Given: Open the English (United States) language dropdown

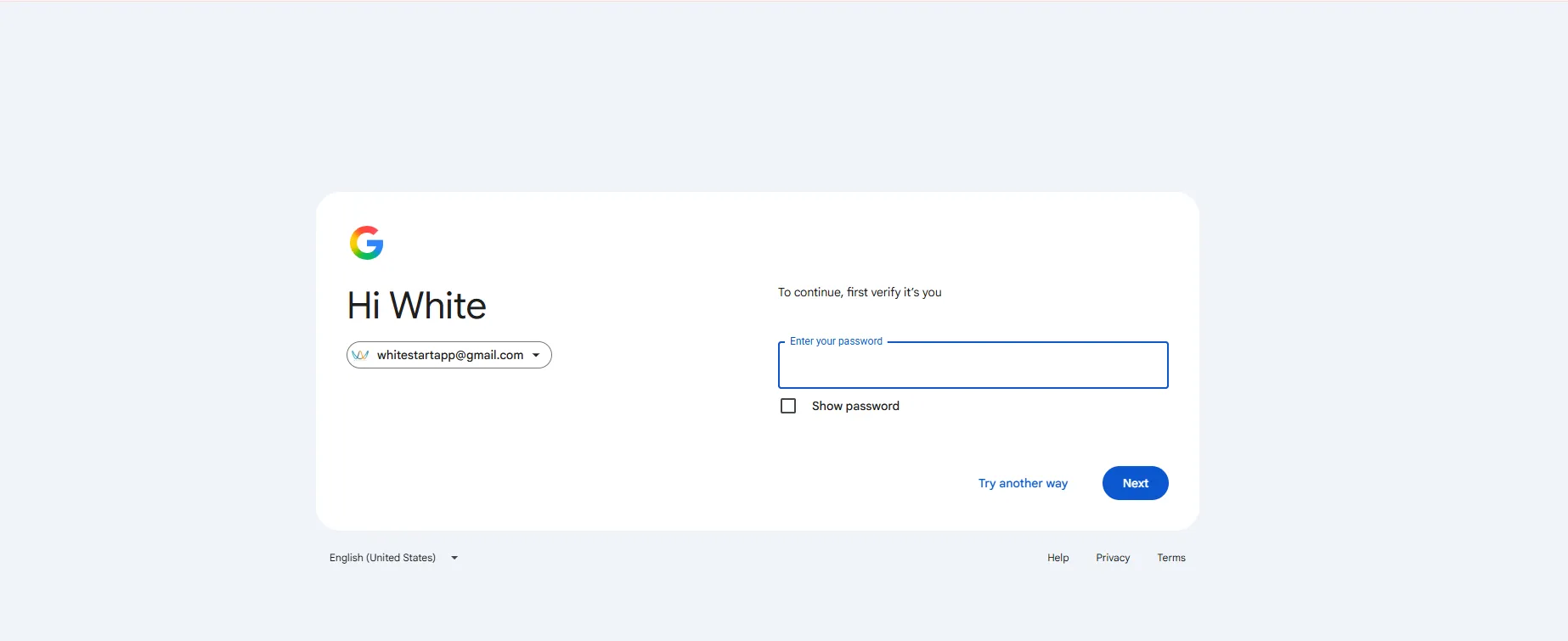Looking at the screenshot, I should (394, 558).
